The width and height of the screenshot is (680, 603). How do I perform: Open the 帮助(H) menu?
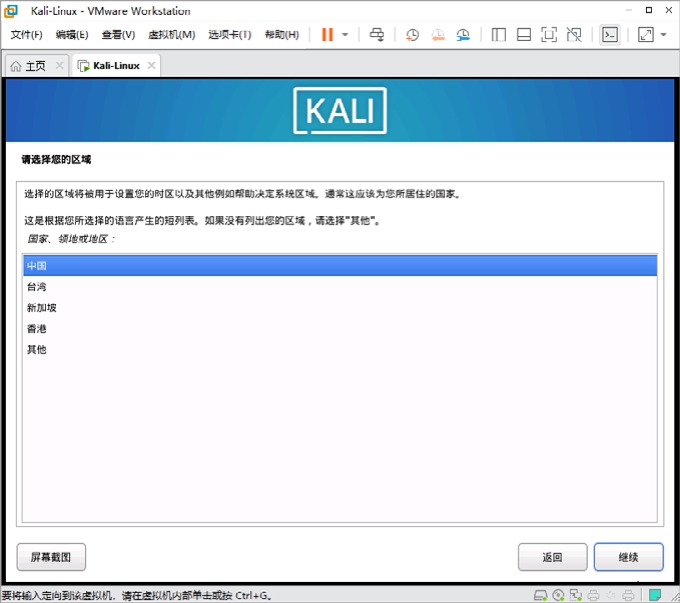click(x=282, y=35)
